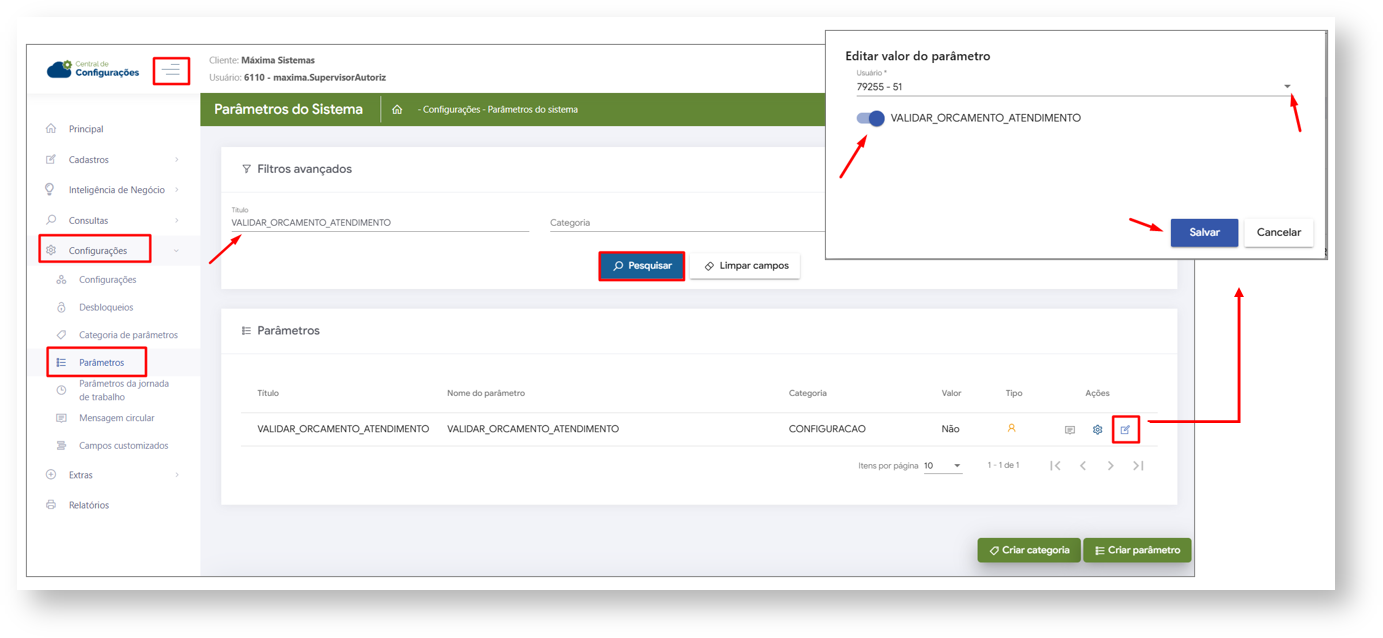Collapse the Configurações menu chevron
This screenshot has width=1383, height=638.
(177, 251)
